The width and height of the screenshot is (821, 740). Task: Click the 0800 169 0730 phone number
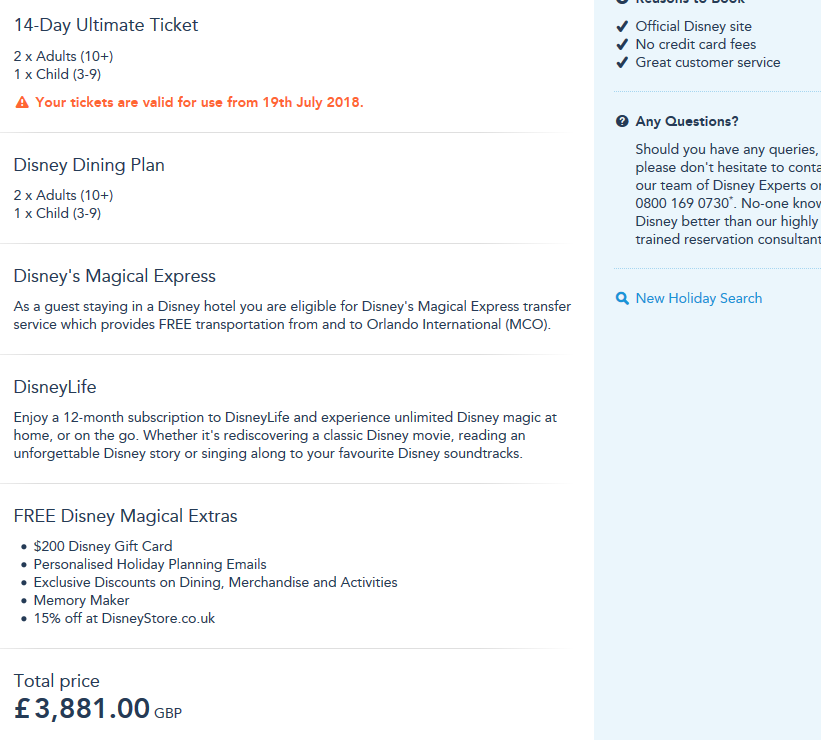[x=677, y=203]
